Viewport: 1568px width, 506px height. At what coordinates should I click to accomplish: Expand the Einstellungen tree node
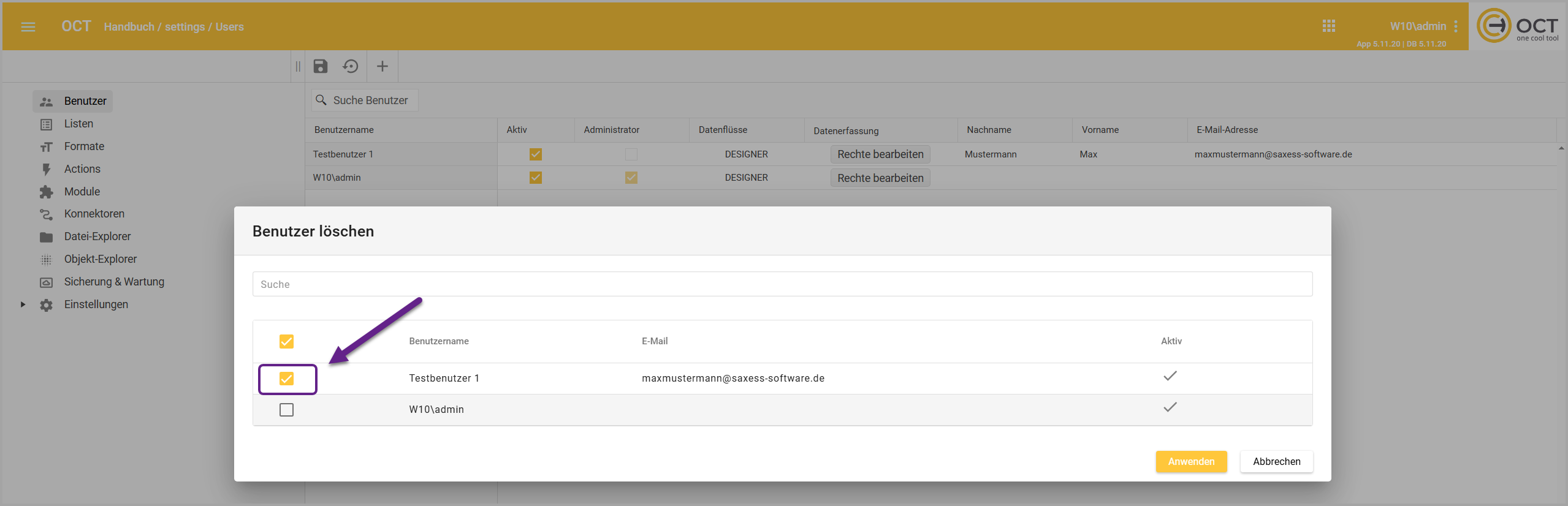point(23,304)
